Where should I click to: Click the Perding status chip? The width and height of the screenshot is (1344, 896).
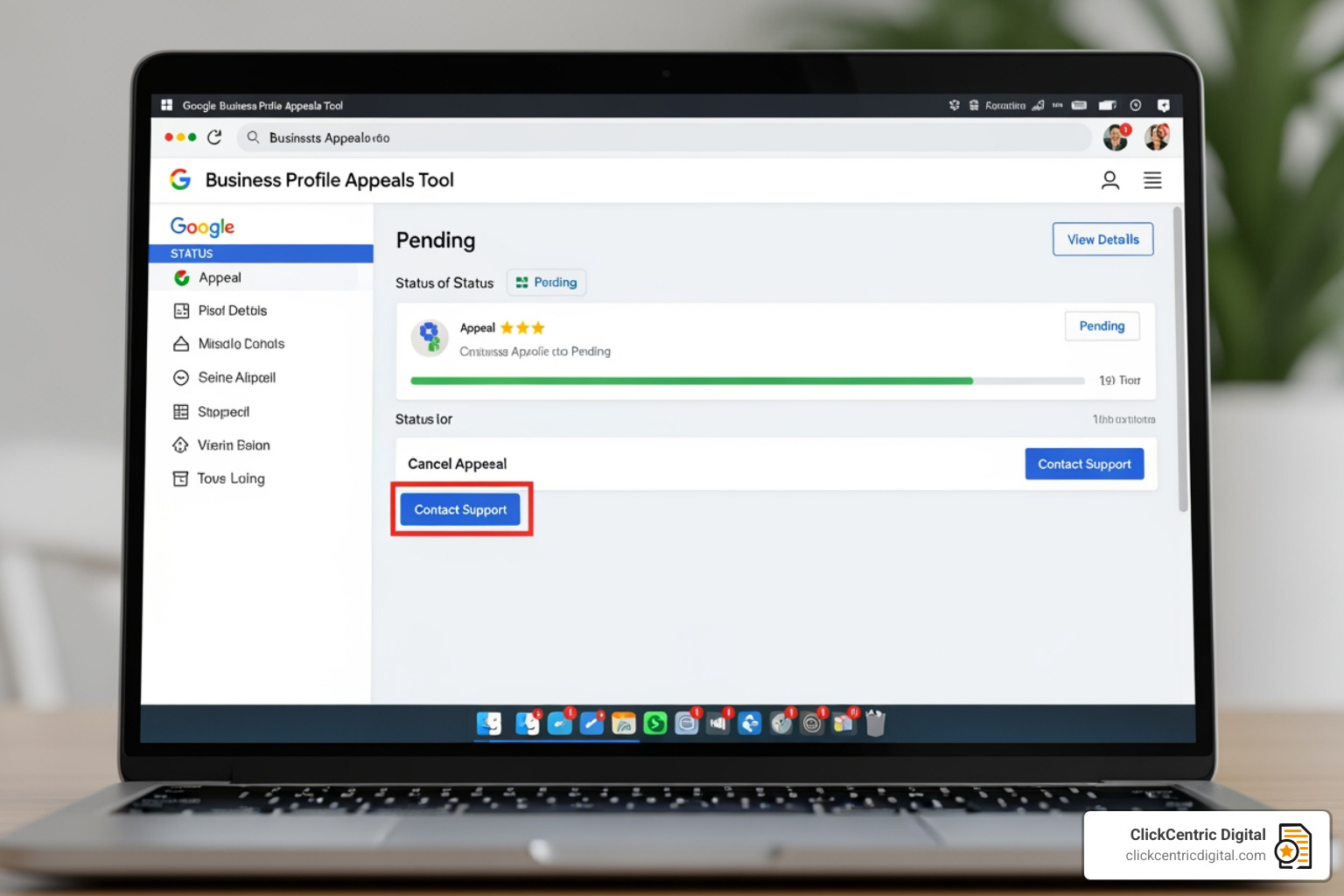(x=546, y=283)
